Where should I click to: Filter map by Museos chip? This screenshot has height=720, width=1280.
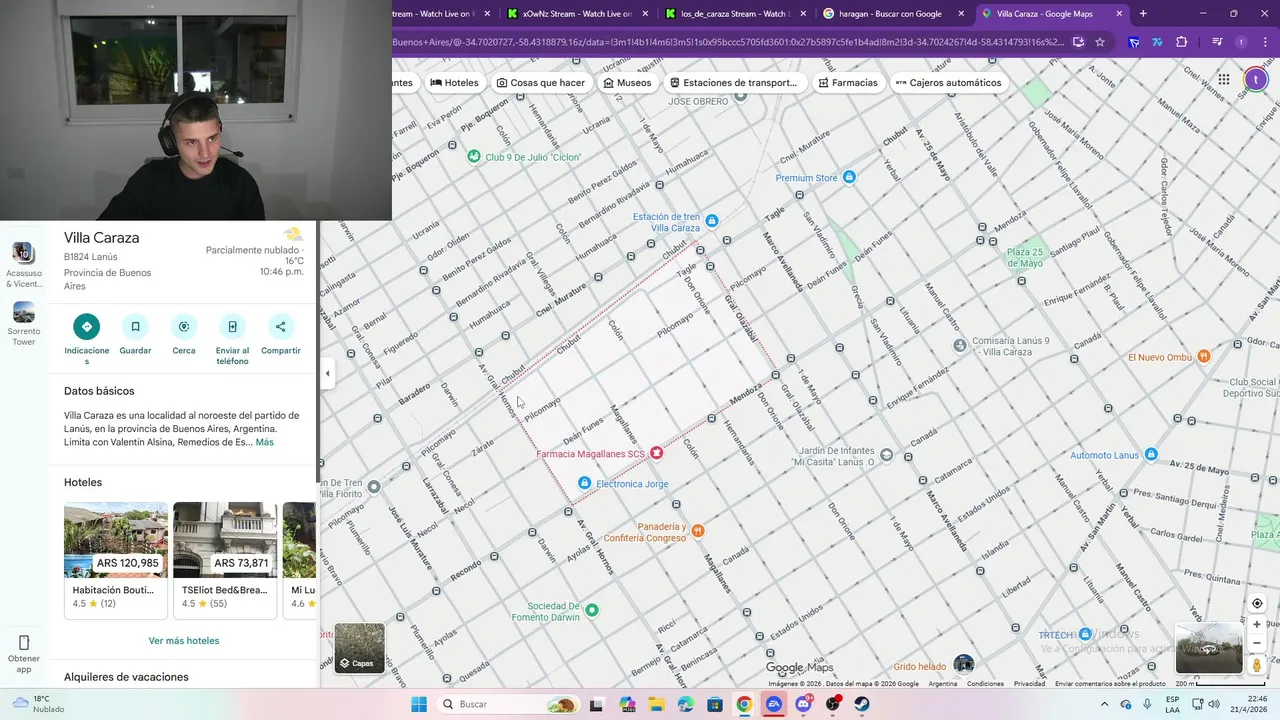coord(627,83)
